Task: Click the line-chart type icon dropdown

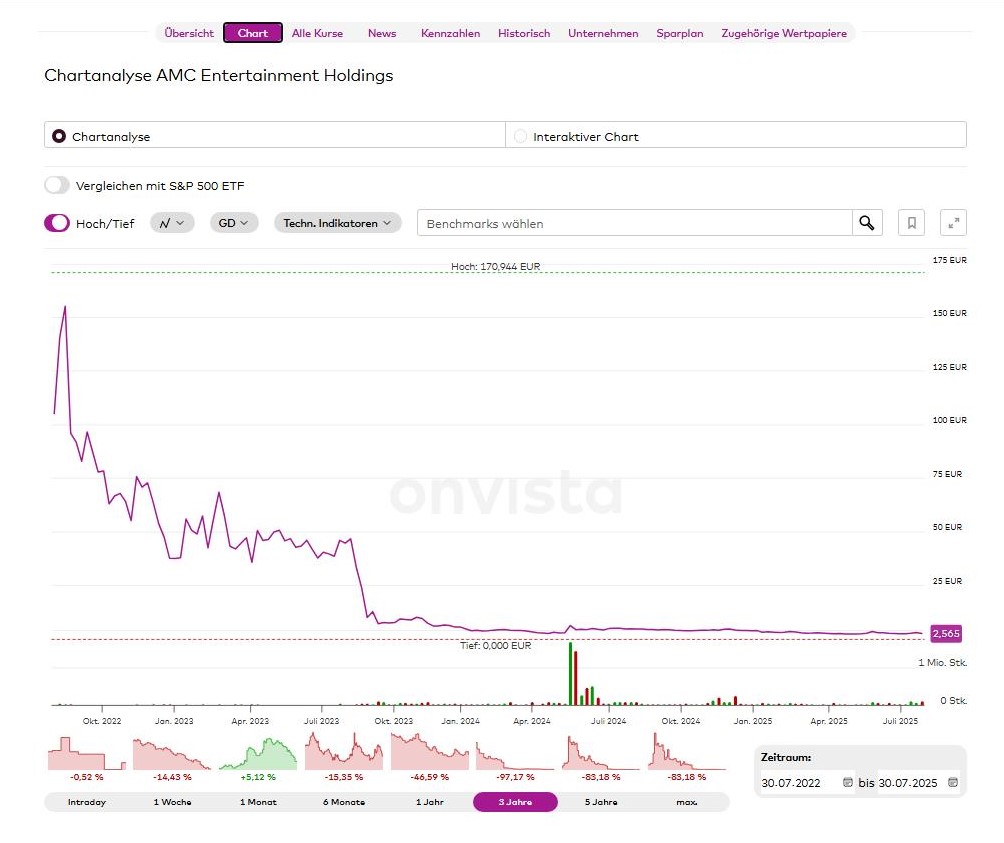Action: (x=171, y=222)
